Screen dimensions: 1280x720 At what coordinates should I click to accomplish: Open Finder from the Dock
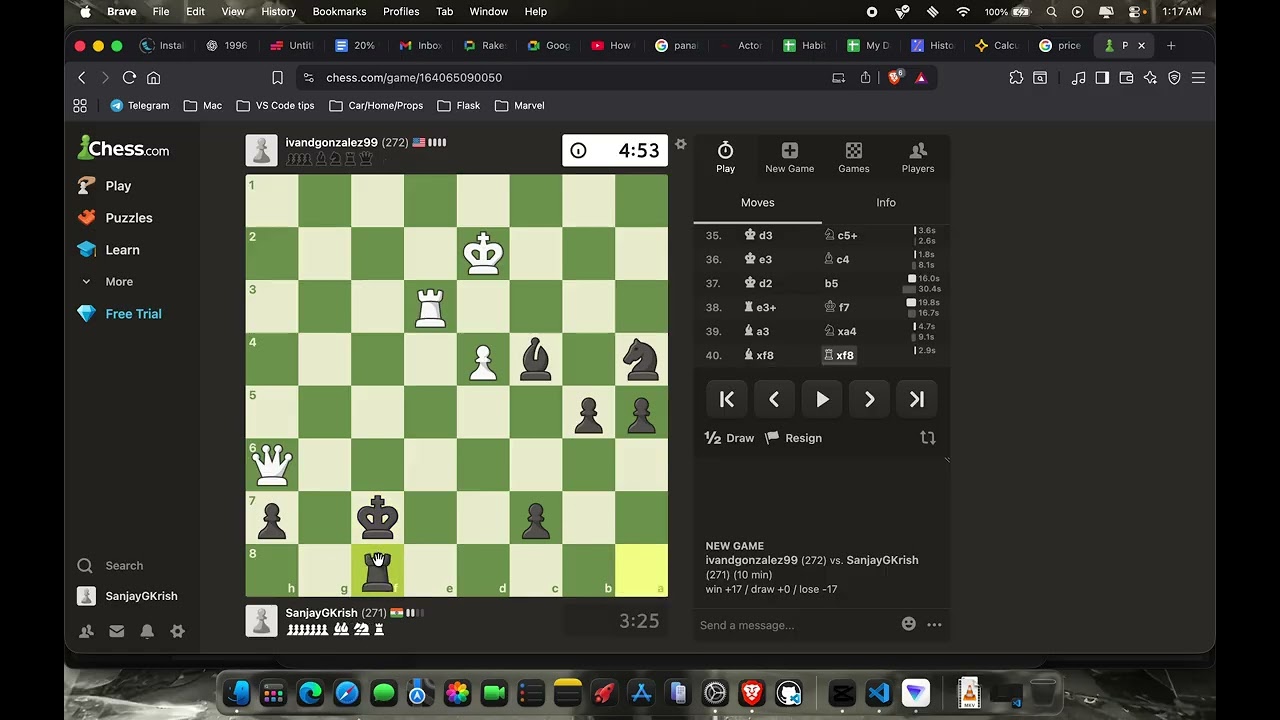237,693
